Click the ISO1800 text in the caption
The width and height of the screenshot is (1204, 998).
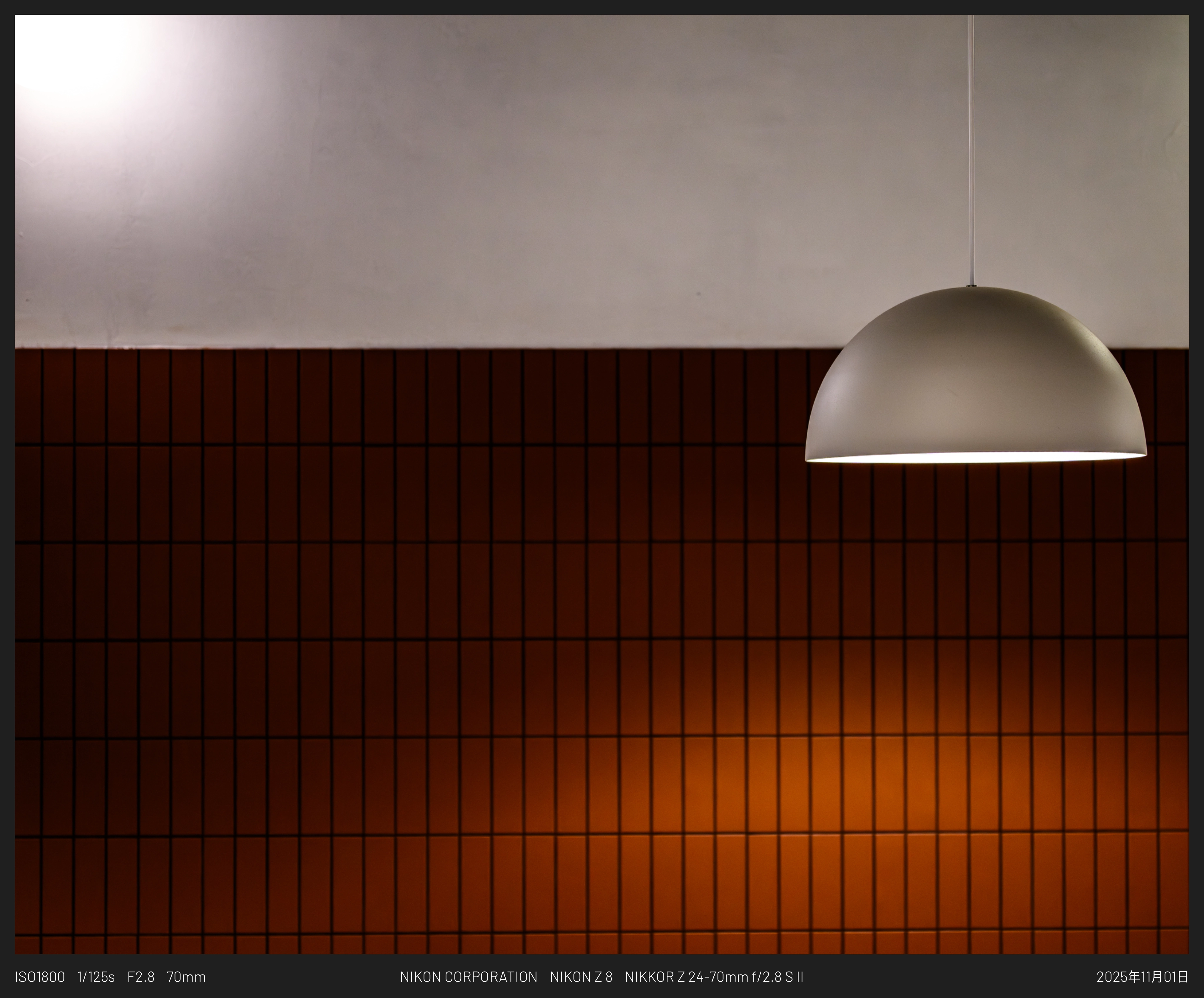pyautogui.click(x=40, y=977)
